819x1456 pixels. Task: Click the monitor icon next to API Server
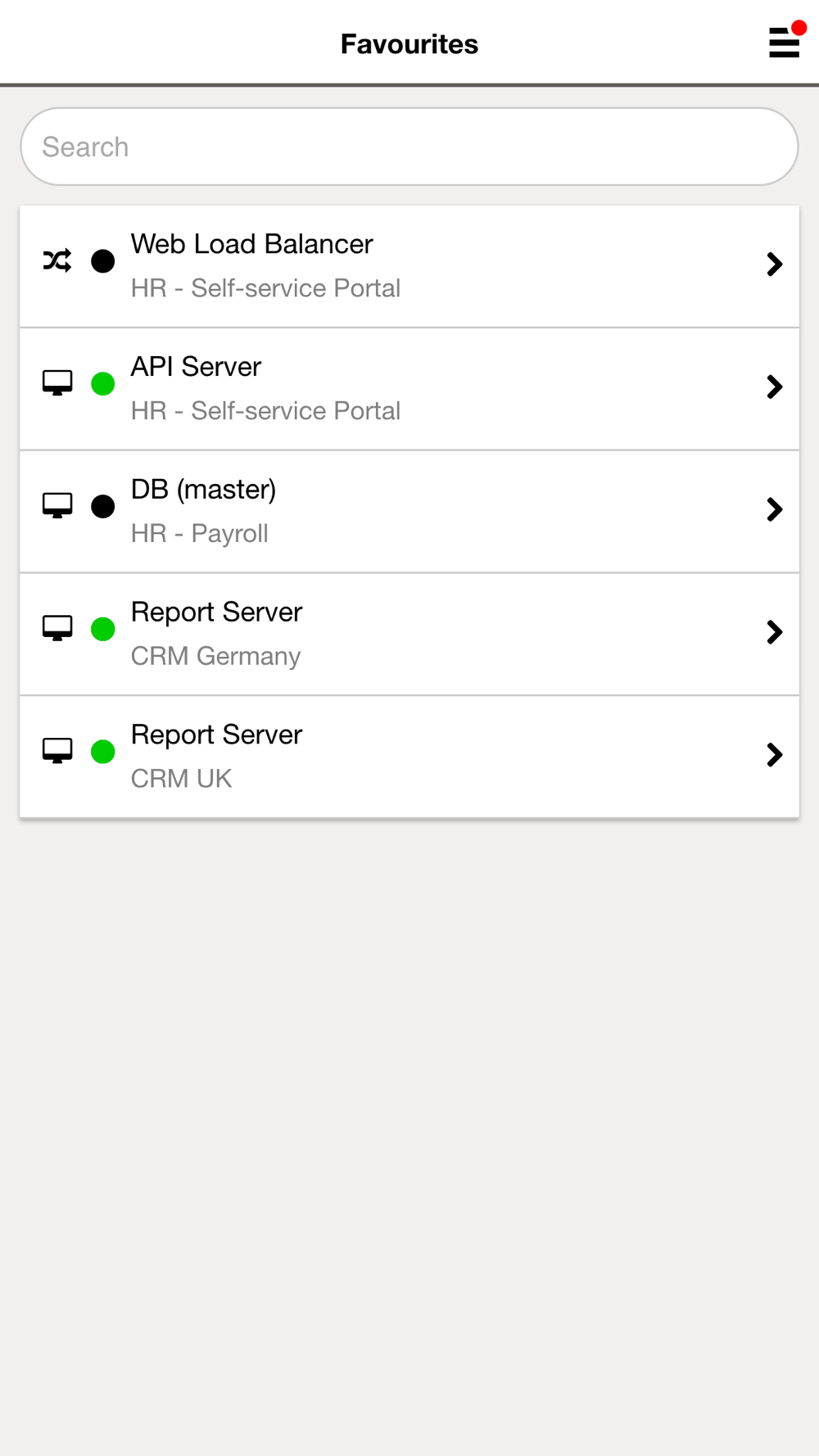(x=57, y=383)
